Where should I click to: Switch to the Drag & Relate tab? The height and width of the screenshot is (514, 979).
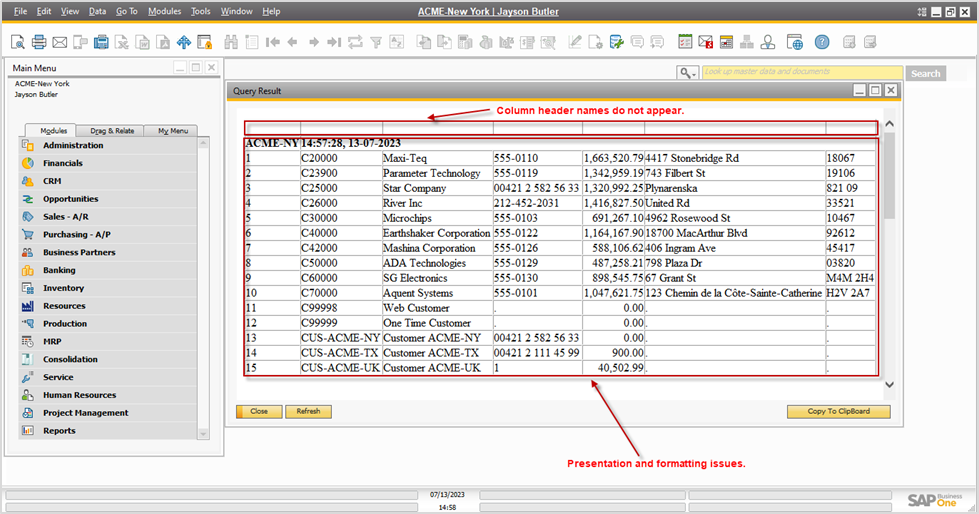tap(111, 131)
